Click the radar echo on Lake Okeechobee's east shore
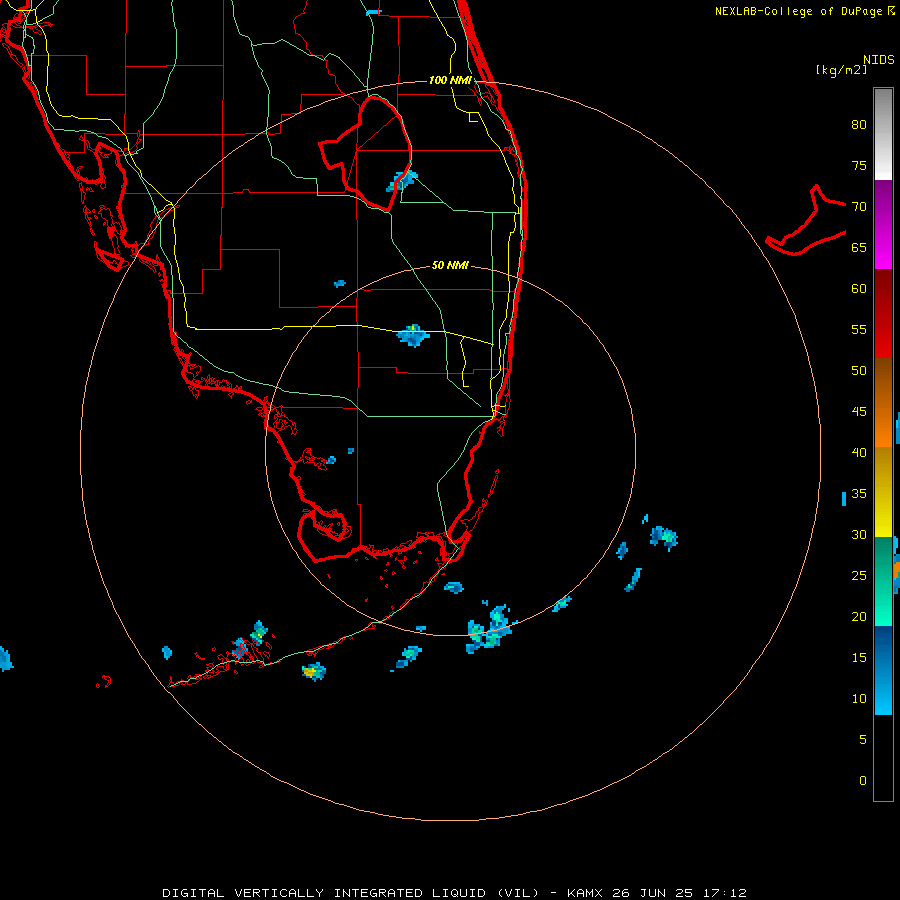Viewport: 900px width, 900px height. 402,181
